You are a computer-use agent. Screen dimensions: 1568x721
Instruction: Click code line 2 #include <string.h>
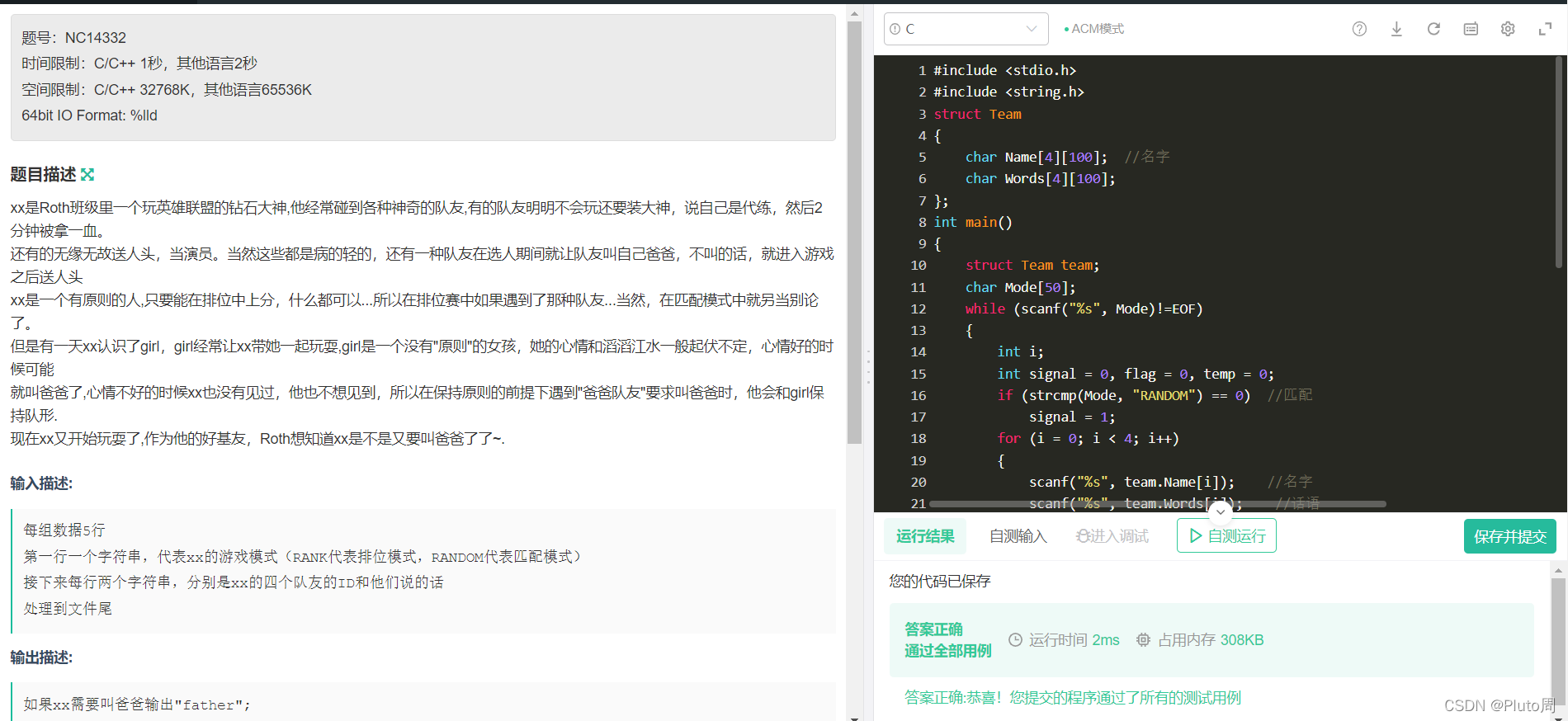click(x=1008, y=92)
